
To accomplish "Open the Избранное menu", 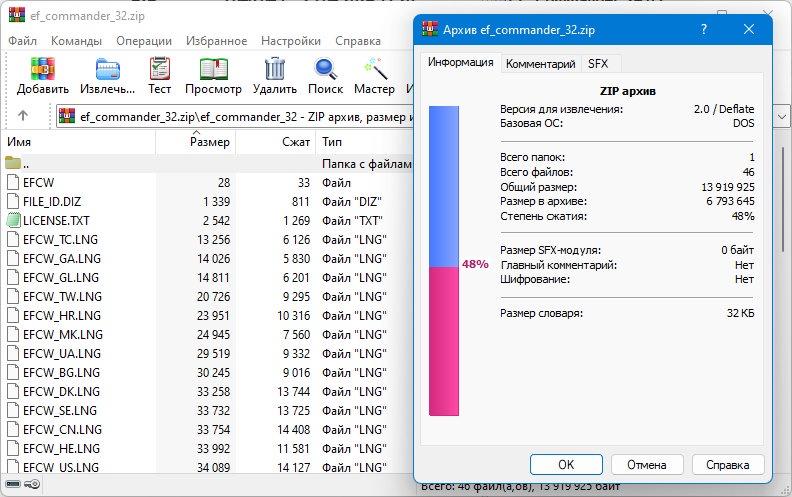I will click(x=216, y=41).
